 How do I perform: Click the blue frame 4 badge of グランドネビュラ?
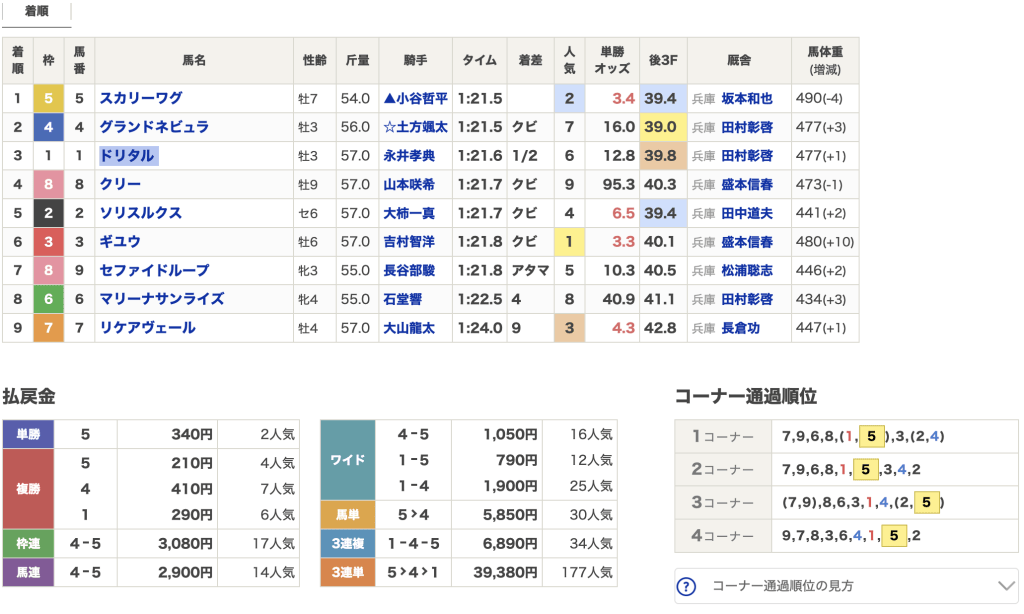coord(48,127)
